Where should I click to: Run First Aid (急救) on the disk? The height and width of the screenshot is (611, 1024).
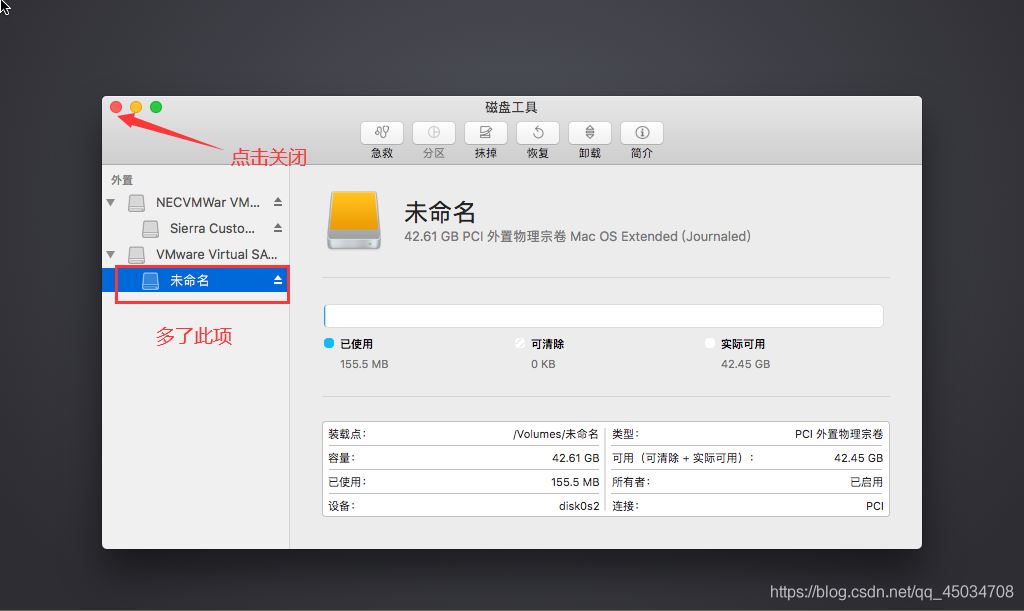coord(381,133)
